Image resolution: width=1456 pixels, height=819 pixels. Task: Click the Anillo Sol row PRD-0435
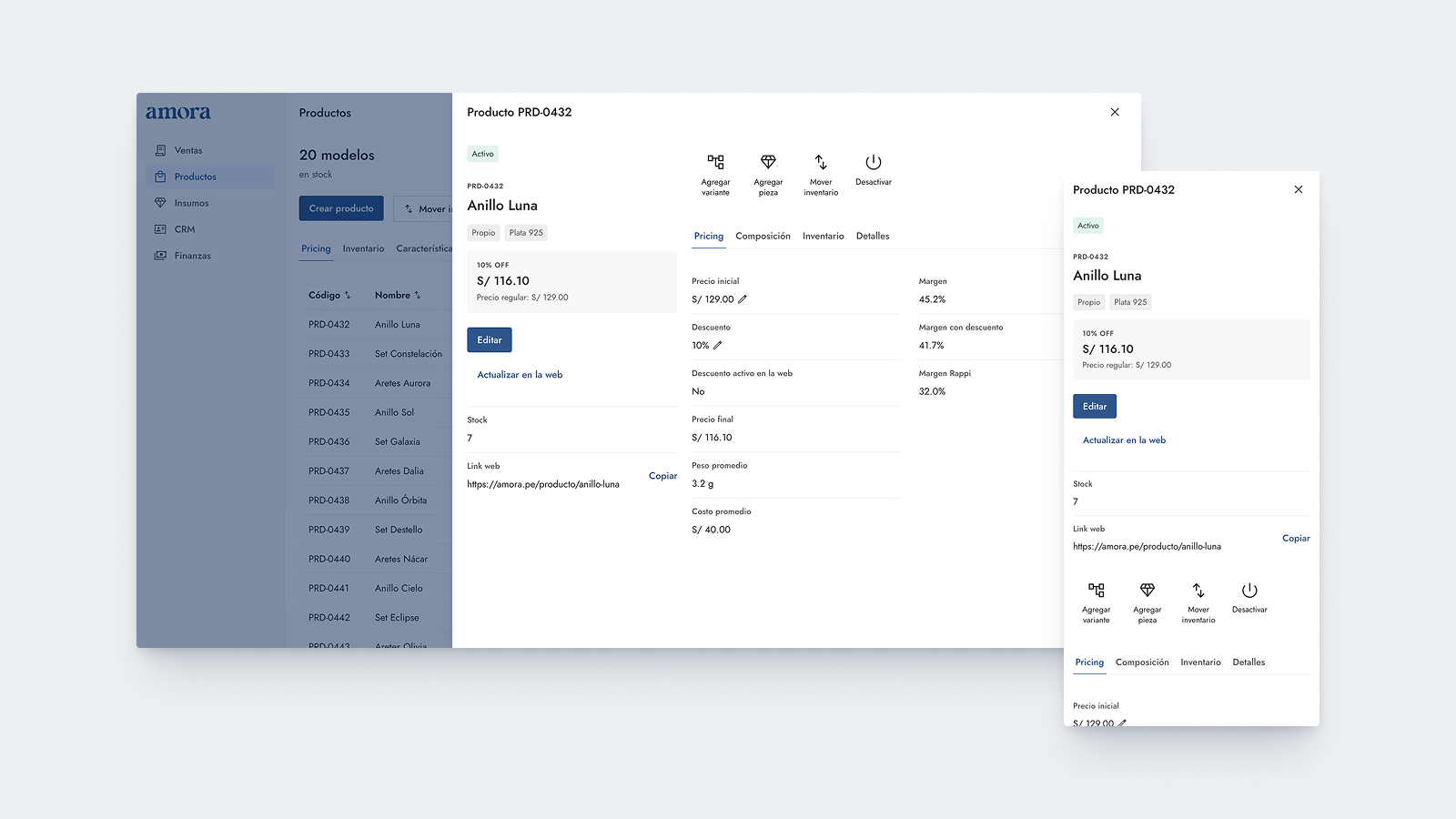pyautogui.click(x=375, y=412)
